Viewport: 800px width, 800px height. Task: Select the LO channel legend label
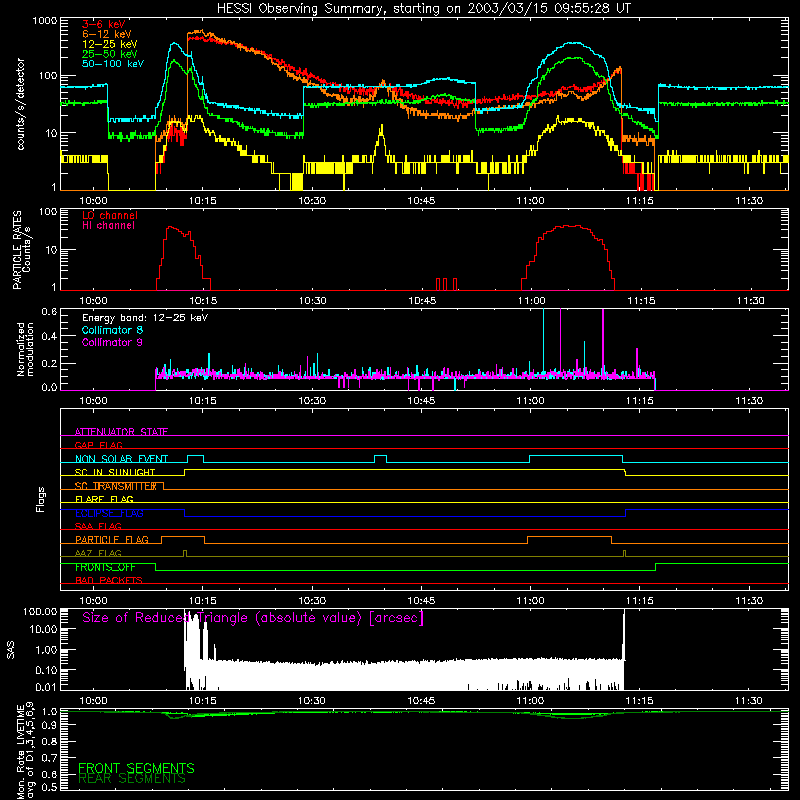(110, 215)
